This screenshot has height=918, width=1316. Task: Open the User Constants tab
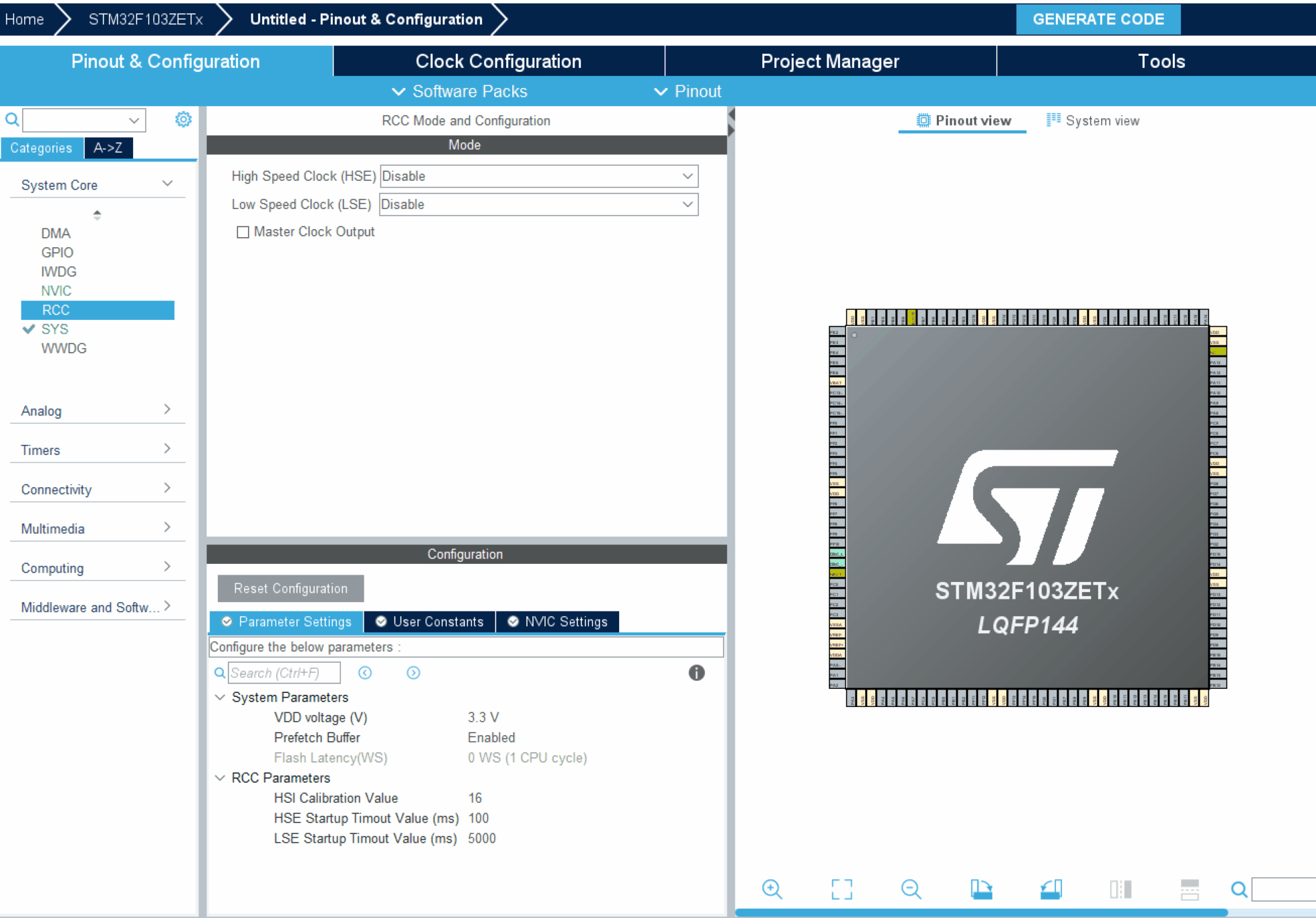[x=429, y=622]
